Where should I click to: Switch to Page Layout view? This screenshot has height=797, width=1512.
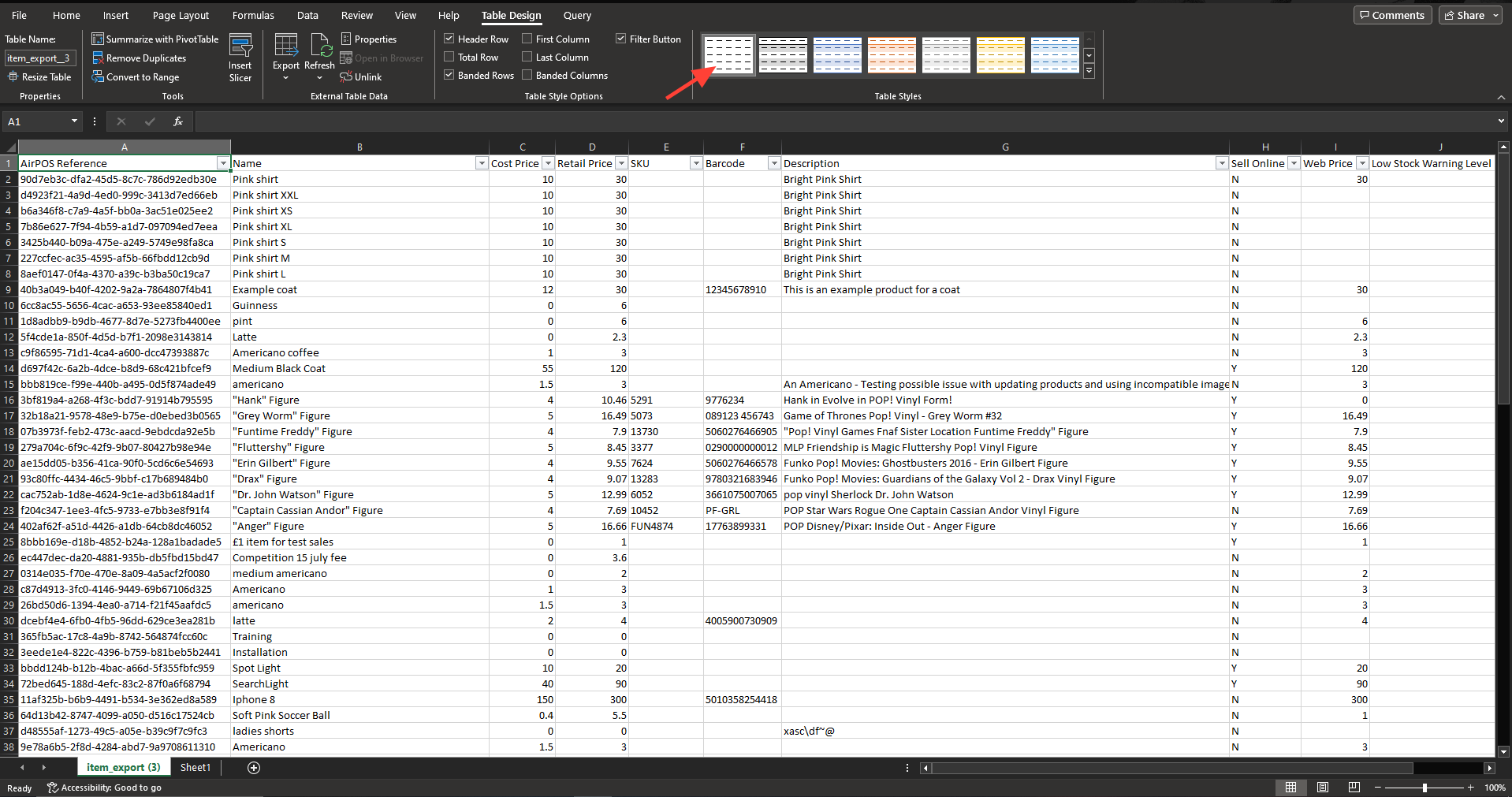pyautogui.click(x=1323, y=787)
